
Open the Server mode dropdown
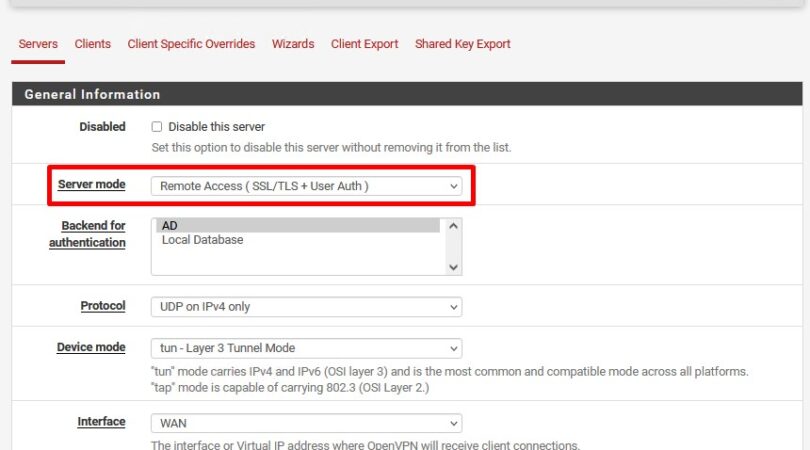(305, 186)
